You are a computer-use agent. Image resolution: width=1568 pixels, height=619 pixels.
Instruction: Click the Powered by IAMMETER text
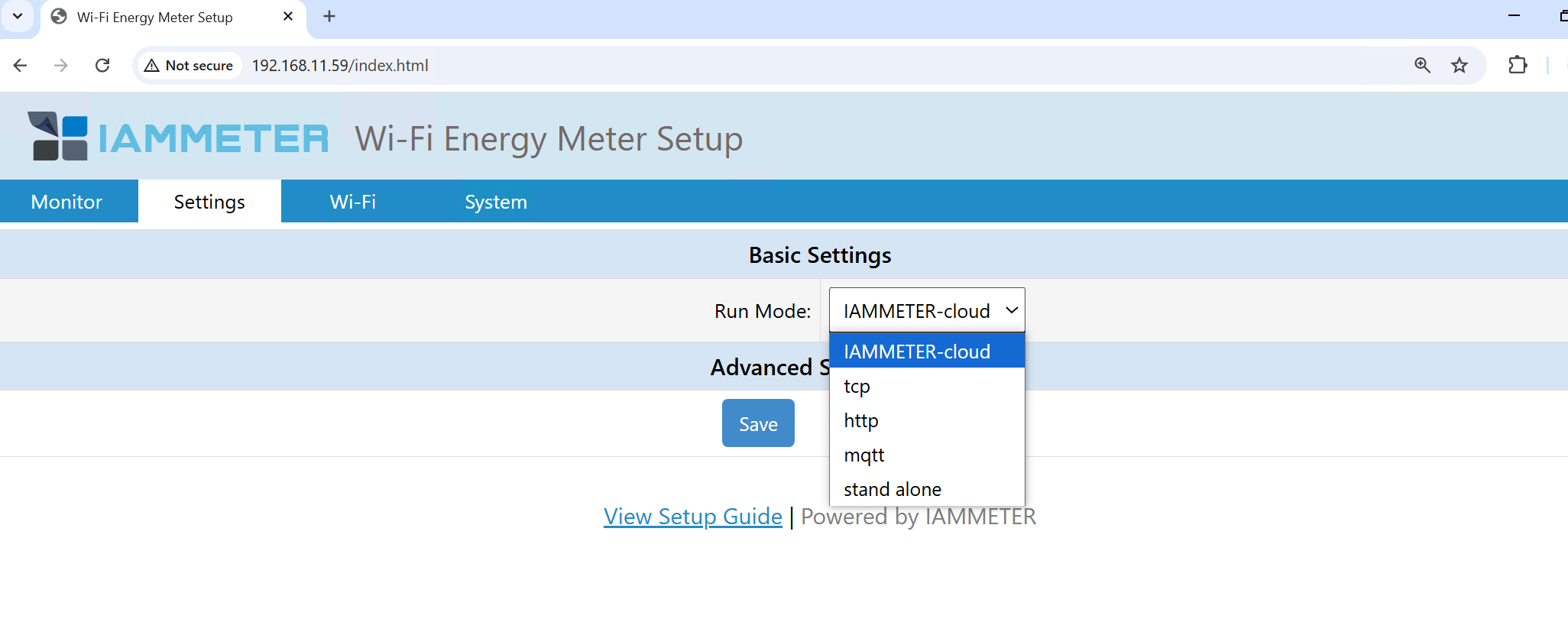pos(918,517)
